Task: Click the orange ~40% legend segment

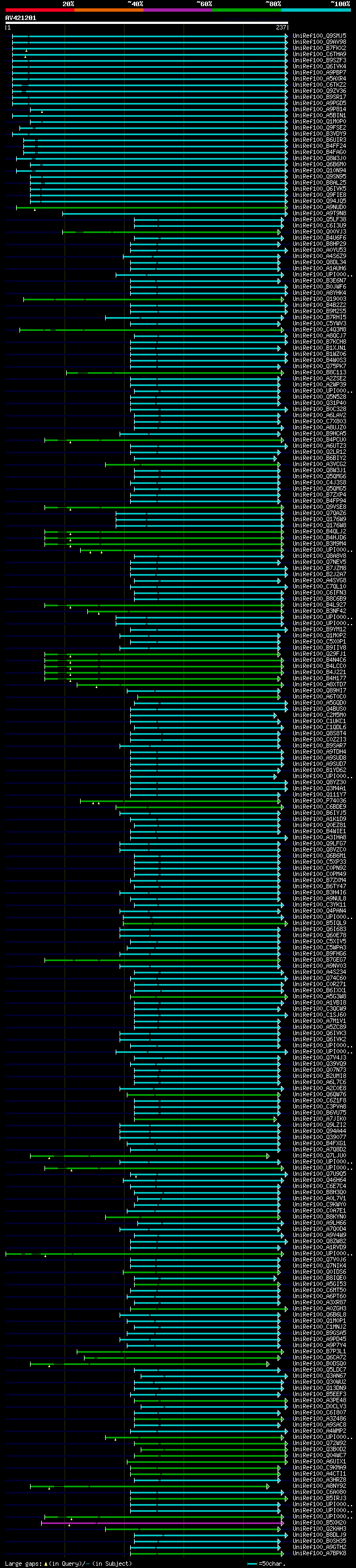Action: coord(109,10)
